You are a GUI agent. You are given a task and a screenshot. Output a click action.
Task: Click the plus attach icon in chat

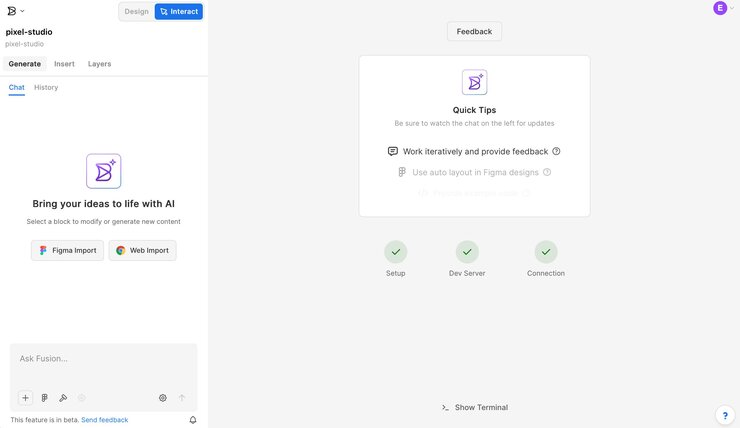point(25,398)
